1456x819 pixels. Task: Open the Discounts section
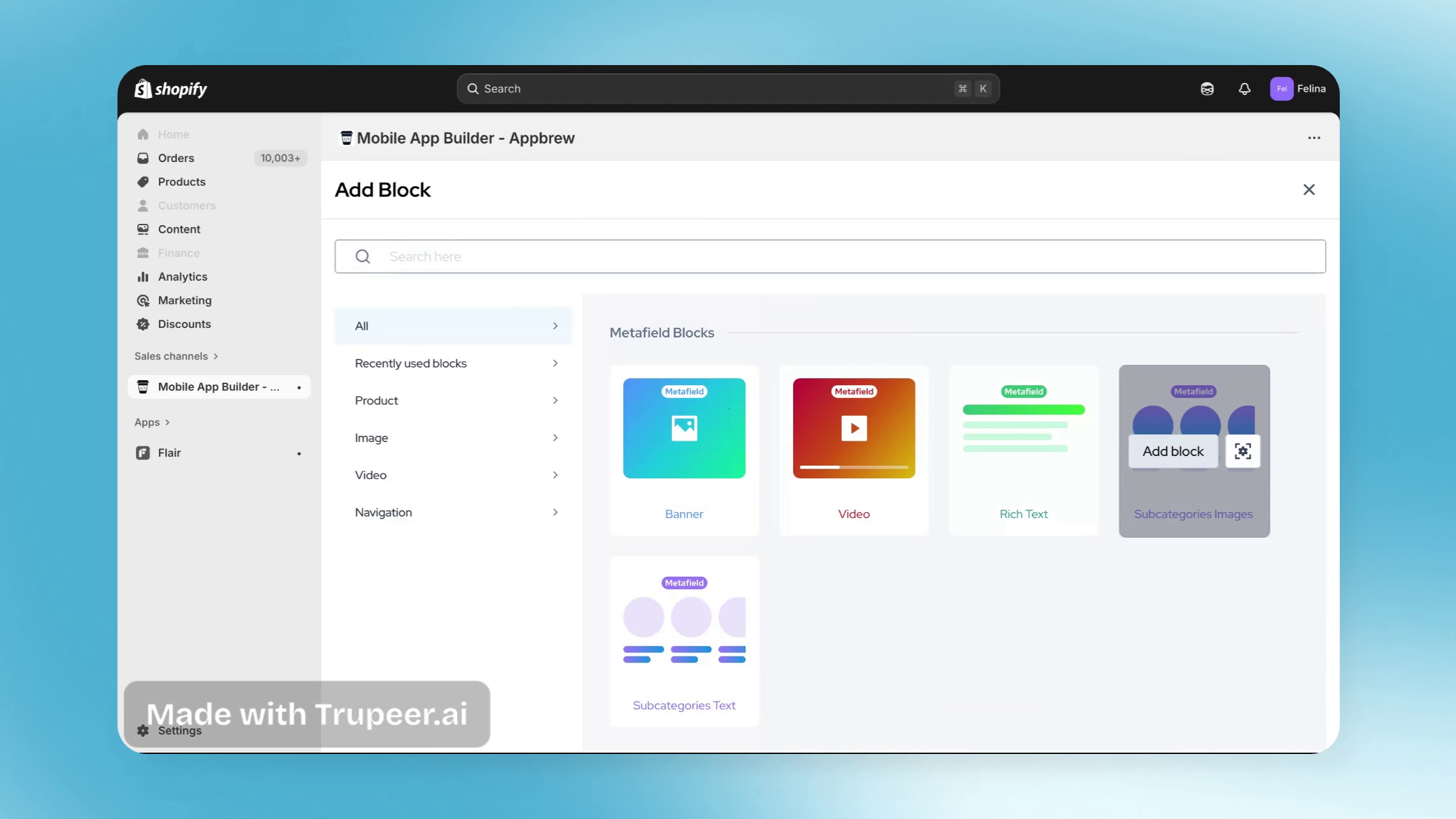pos(184,324)
